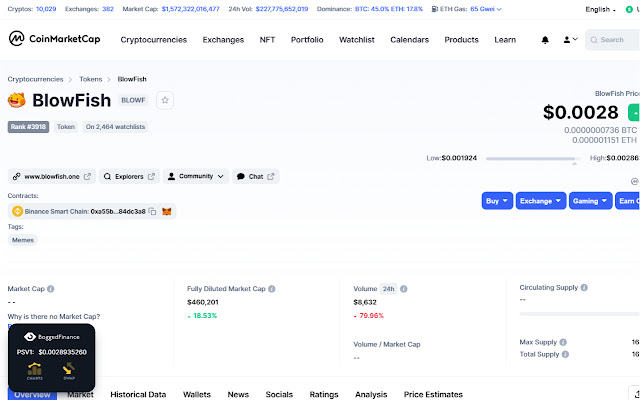Open BoggedFinance Swap icon
This screenshot has width=640, height=400.
point(69,371)
